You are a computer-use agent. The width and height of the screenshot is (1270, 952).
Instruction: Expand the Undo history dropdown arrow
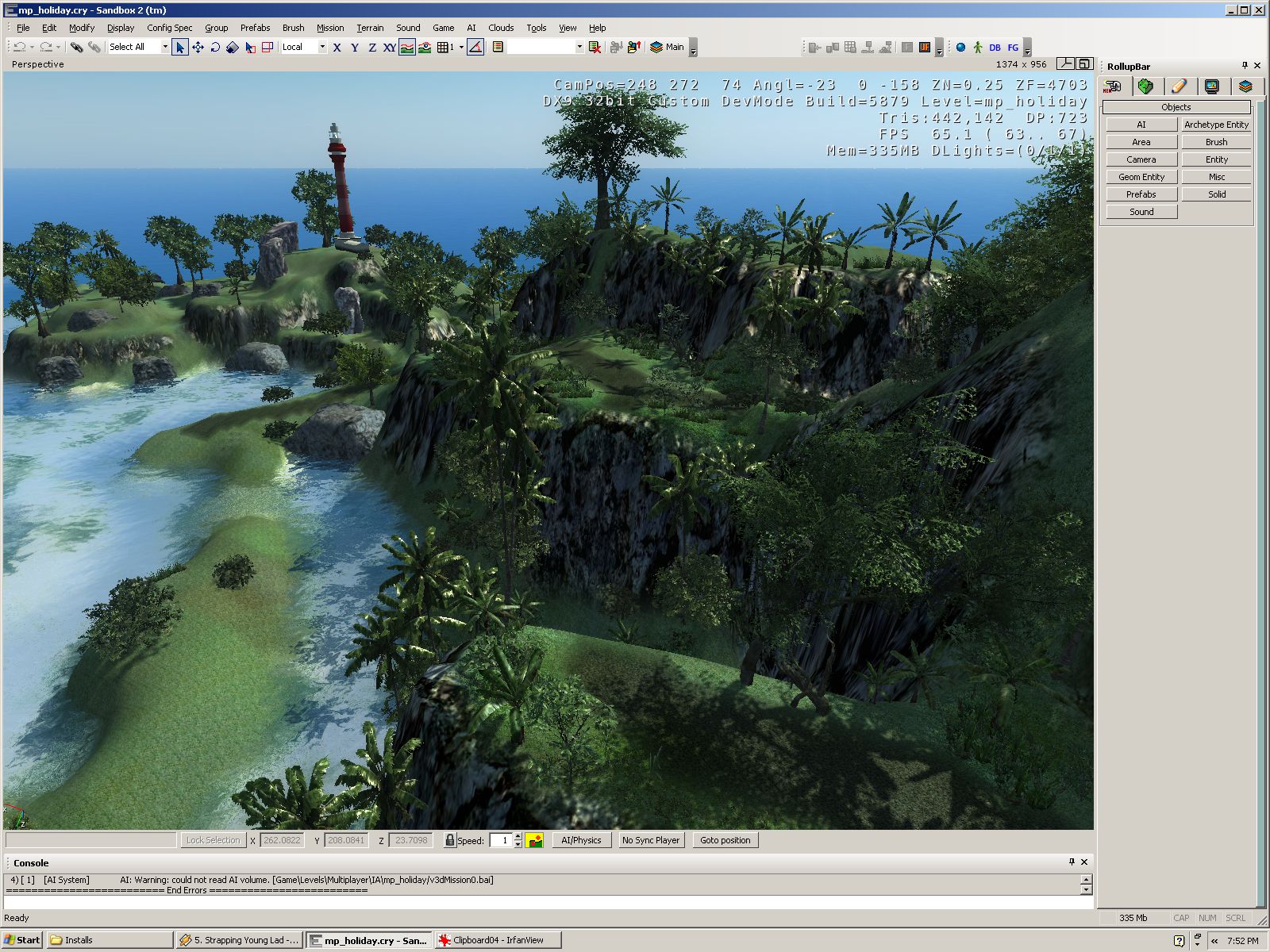(32, 48)
